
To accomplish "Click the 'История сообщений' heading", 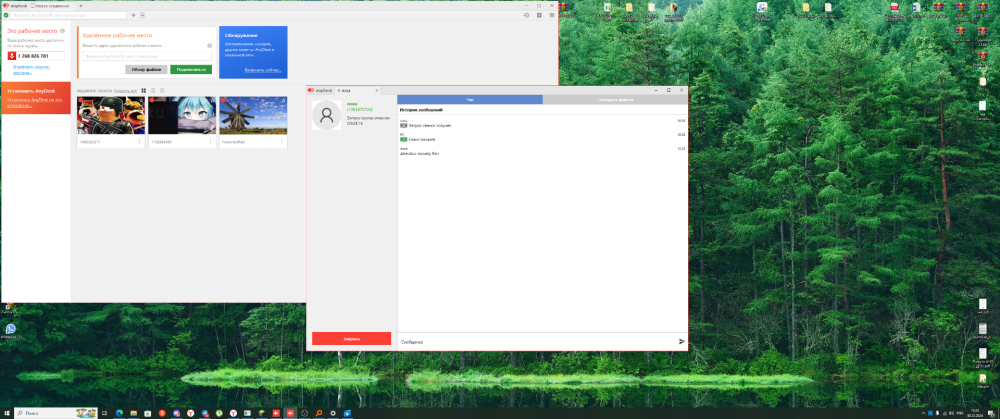I will coord(421,110).
